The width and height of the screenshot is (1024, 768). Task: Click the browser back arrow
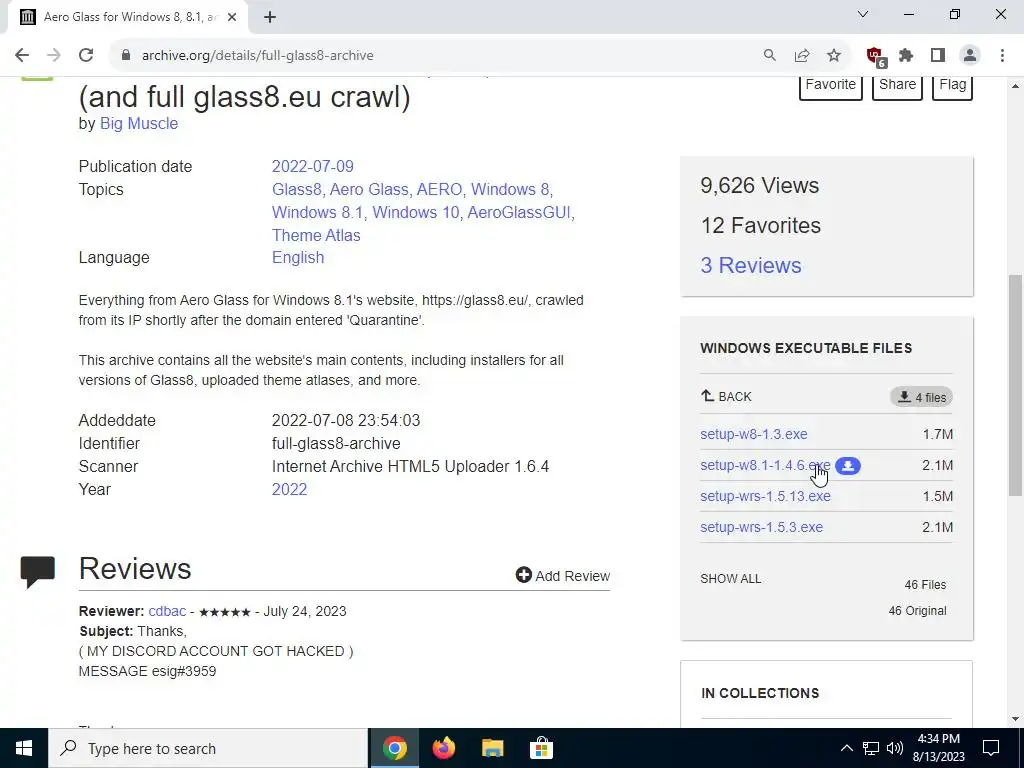(22, 56)
